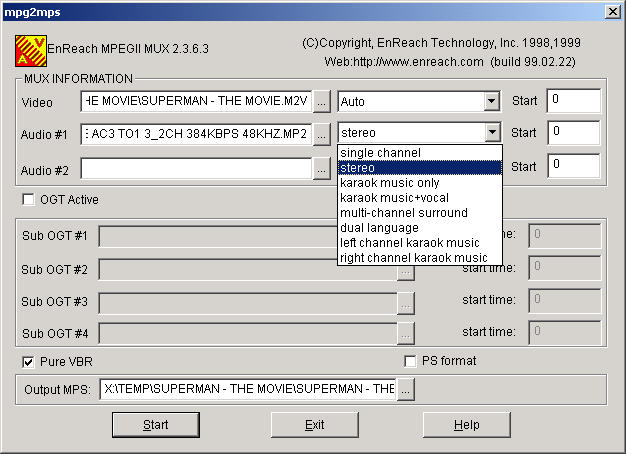Open the Video mode Auto dropdown
The width and height of the screenshot is (626, 454).
click(490, 101)
